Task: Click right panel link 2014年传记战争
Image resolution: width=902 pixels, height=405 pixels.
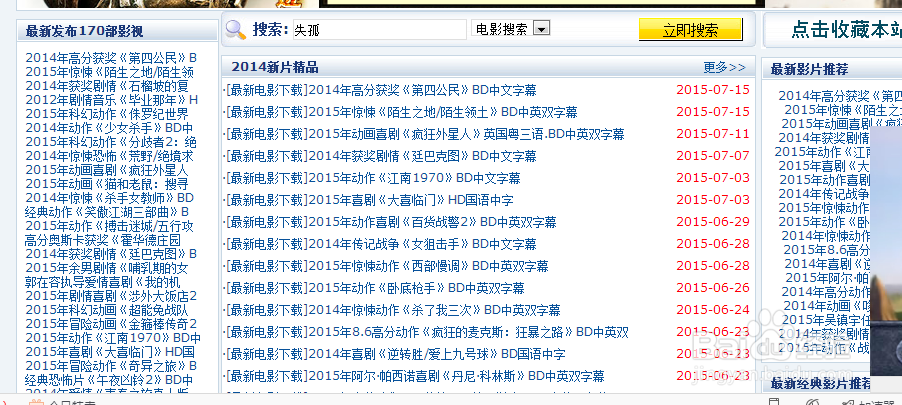Action: click(824, 194)
